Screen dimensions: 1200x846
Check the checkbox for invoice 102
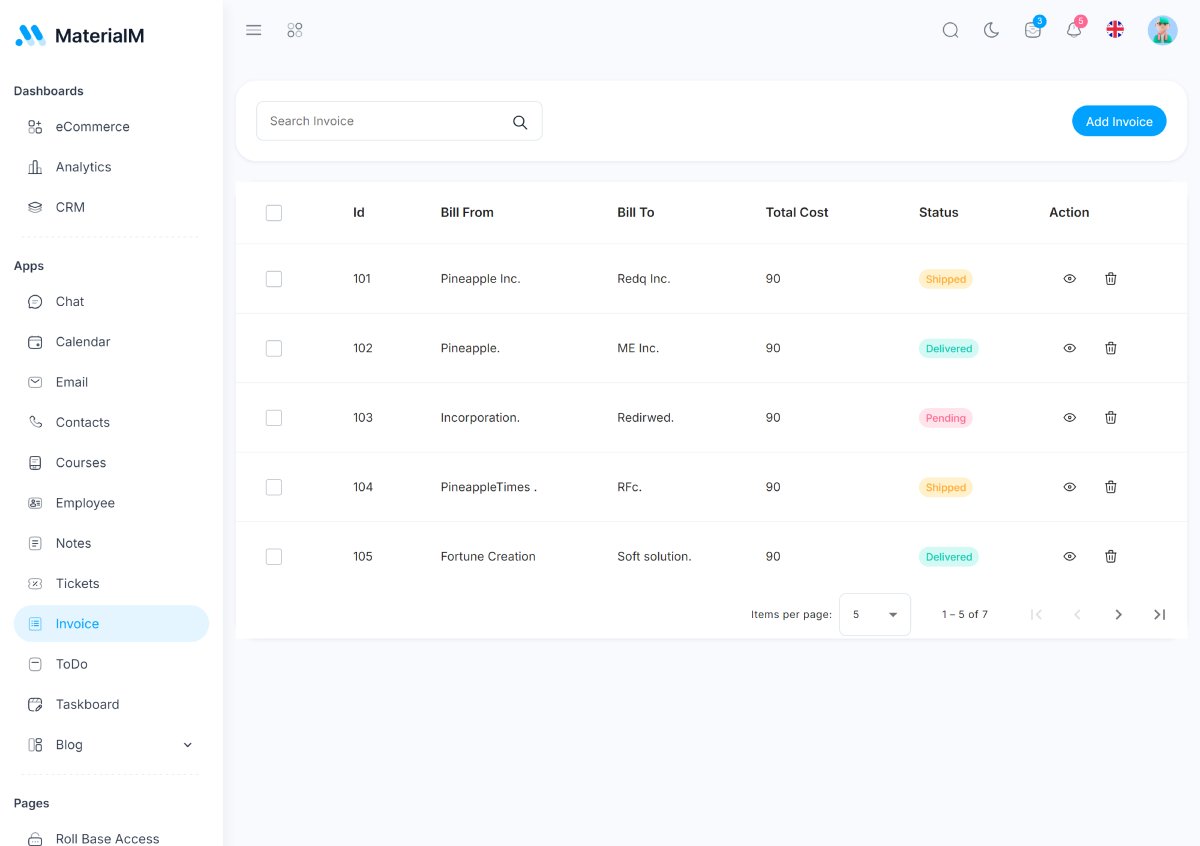[274, 348]
